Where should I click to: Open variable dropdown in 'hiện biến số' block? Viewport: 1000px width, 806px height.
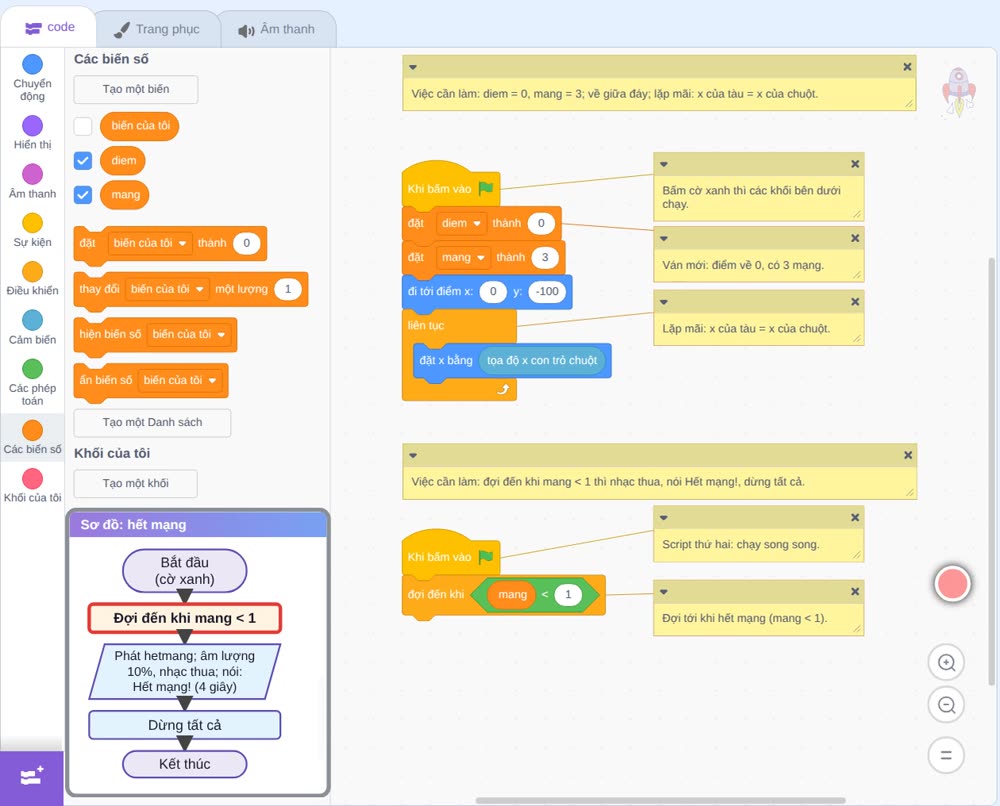[189, 334]
